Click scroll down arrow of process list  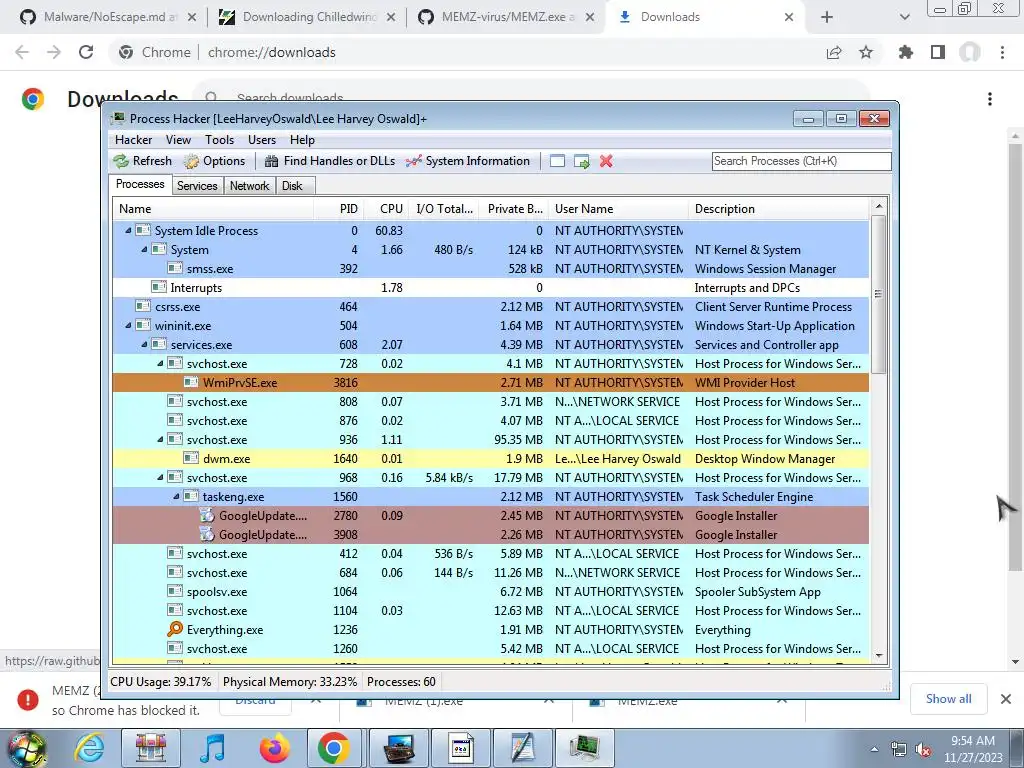[x=878, y=655]
